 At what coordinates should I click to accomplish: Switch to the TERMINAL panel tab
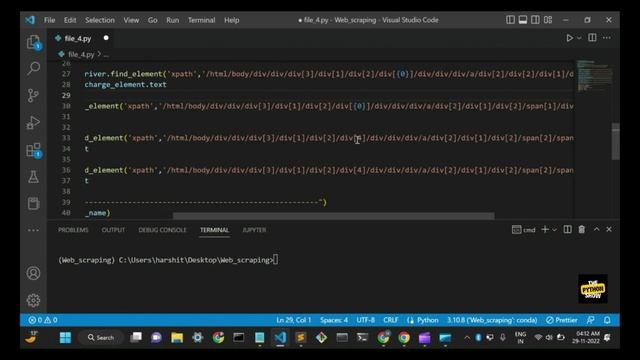coord(214,230)
